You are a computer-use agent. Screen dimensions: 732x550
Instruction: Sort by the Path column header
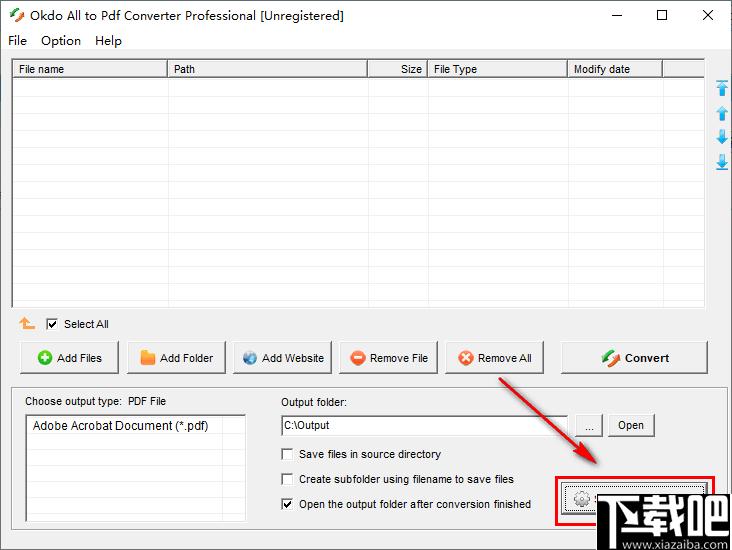click(267, 69)
